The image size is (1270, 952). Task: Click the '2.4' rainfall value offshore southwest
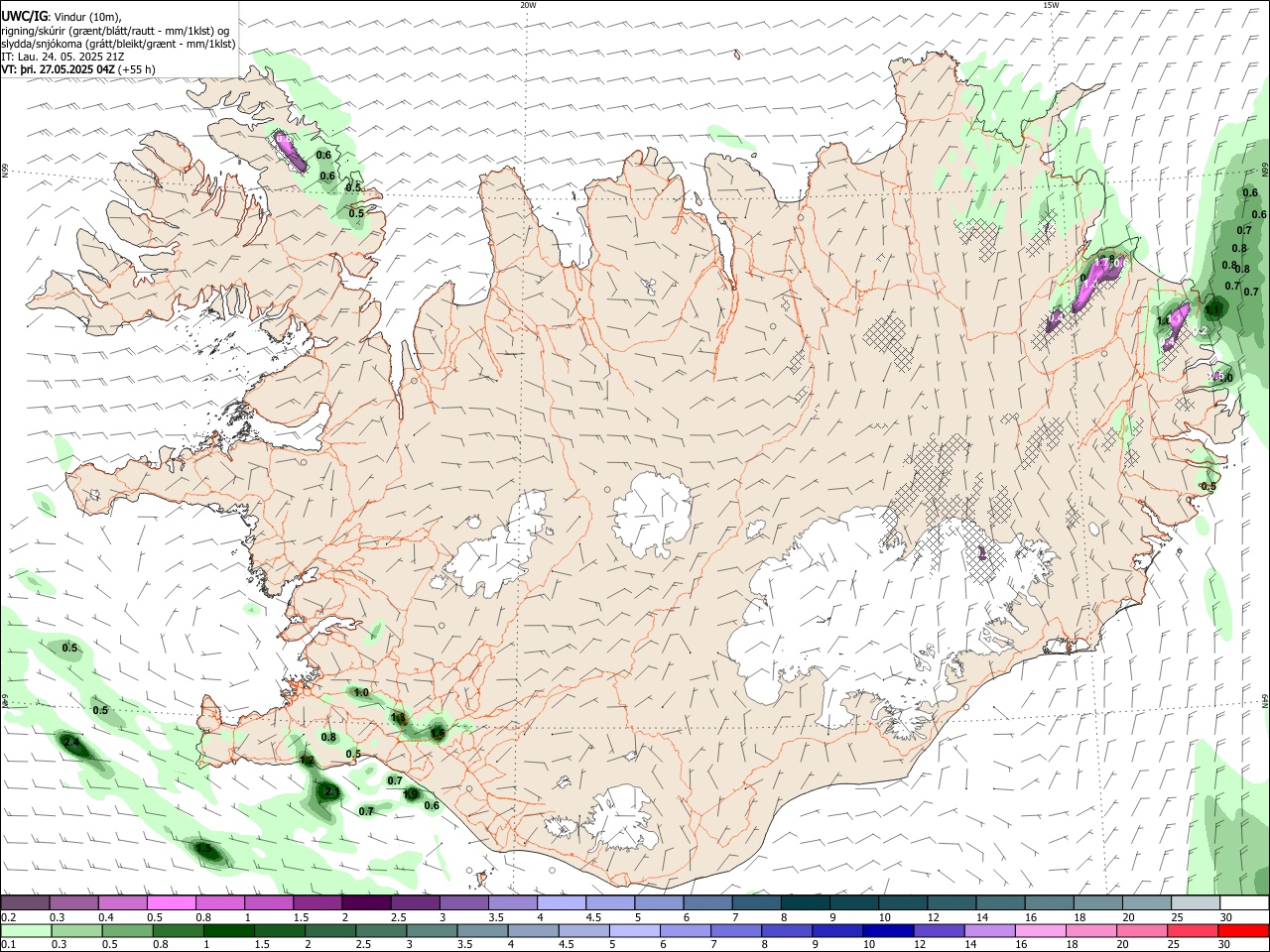71,742
